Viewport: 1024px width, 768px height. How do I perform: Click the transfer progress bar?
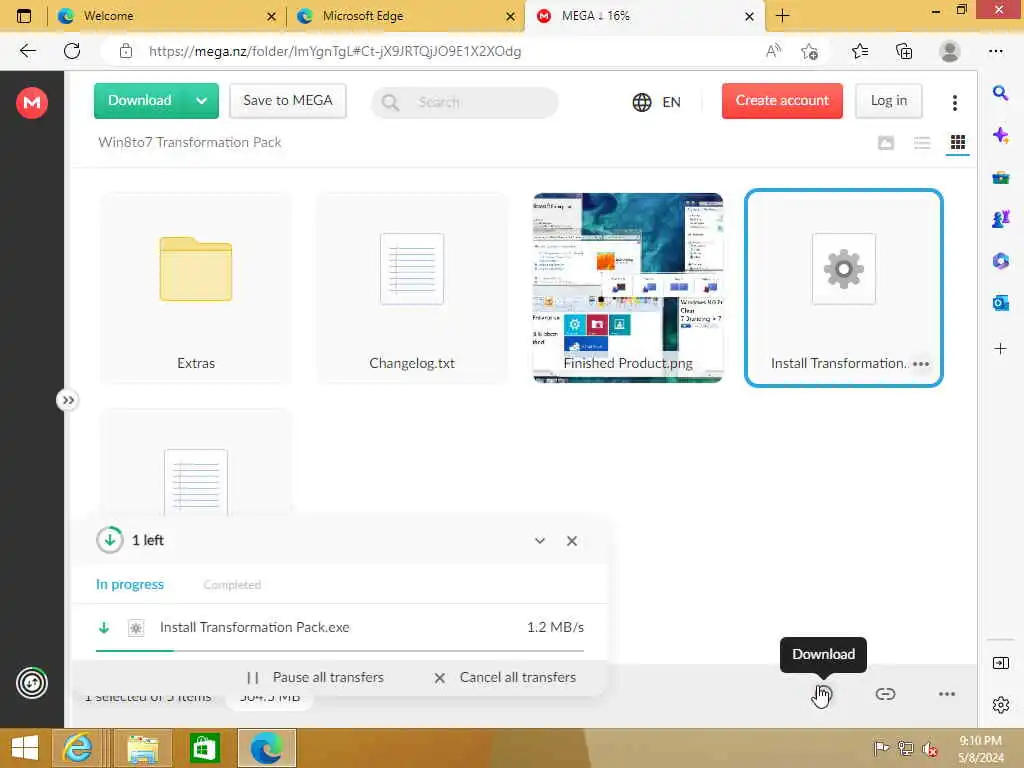pyautogui.click(x=340, y=650)
